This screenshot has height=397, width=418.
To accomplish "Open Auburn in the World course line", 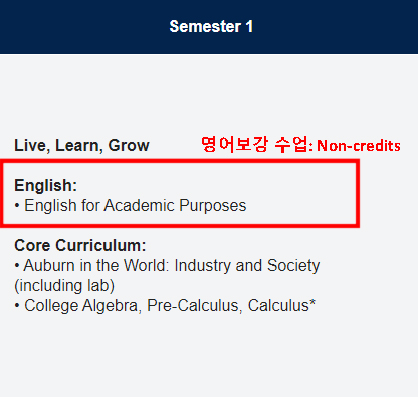I will (167, 275).
